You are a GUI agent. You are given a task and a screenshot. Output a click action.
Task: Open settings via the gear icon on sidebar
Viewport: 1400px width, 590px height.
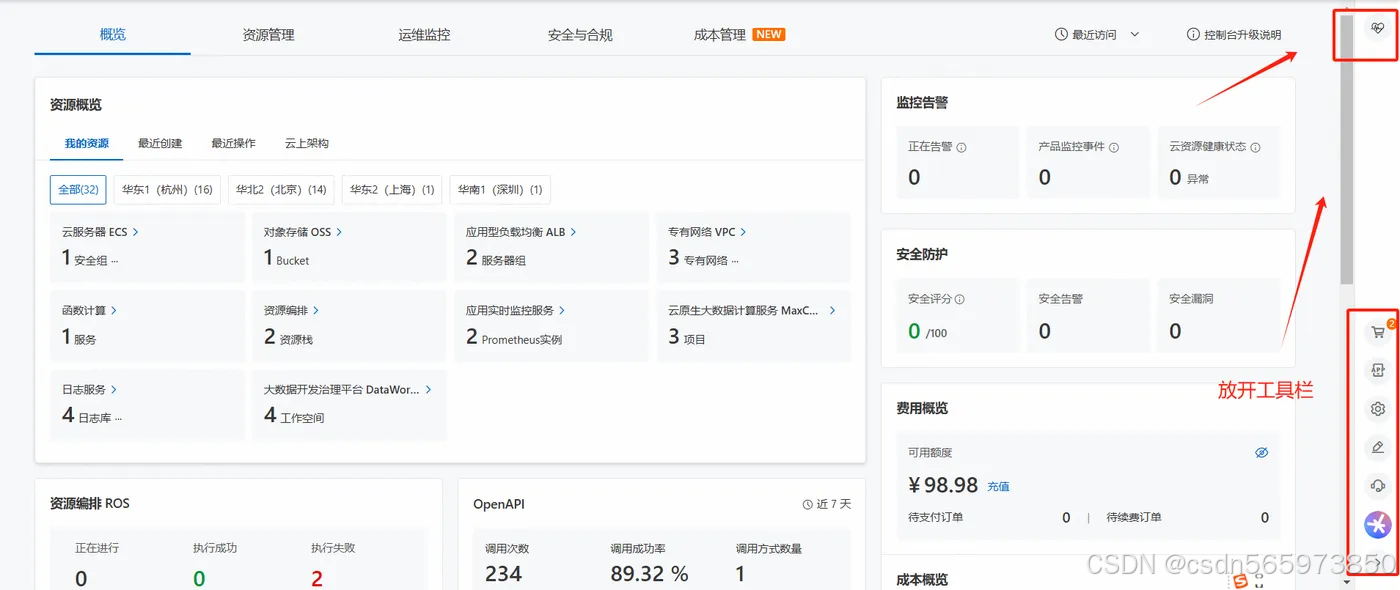point(1377,408)
